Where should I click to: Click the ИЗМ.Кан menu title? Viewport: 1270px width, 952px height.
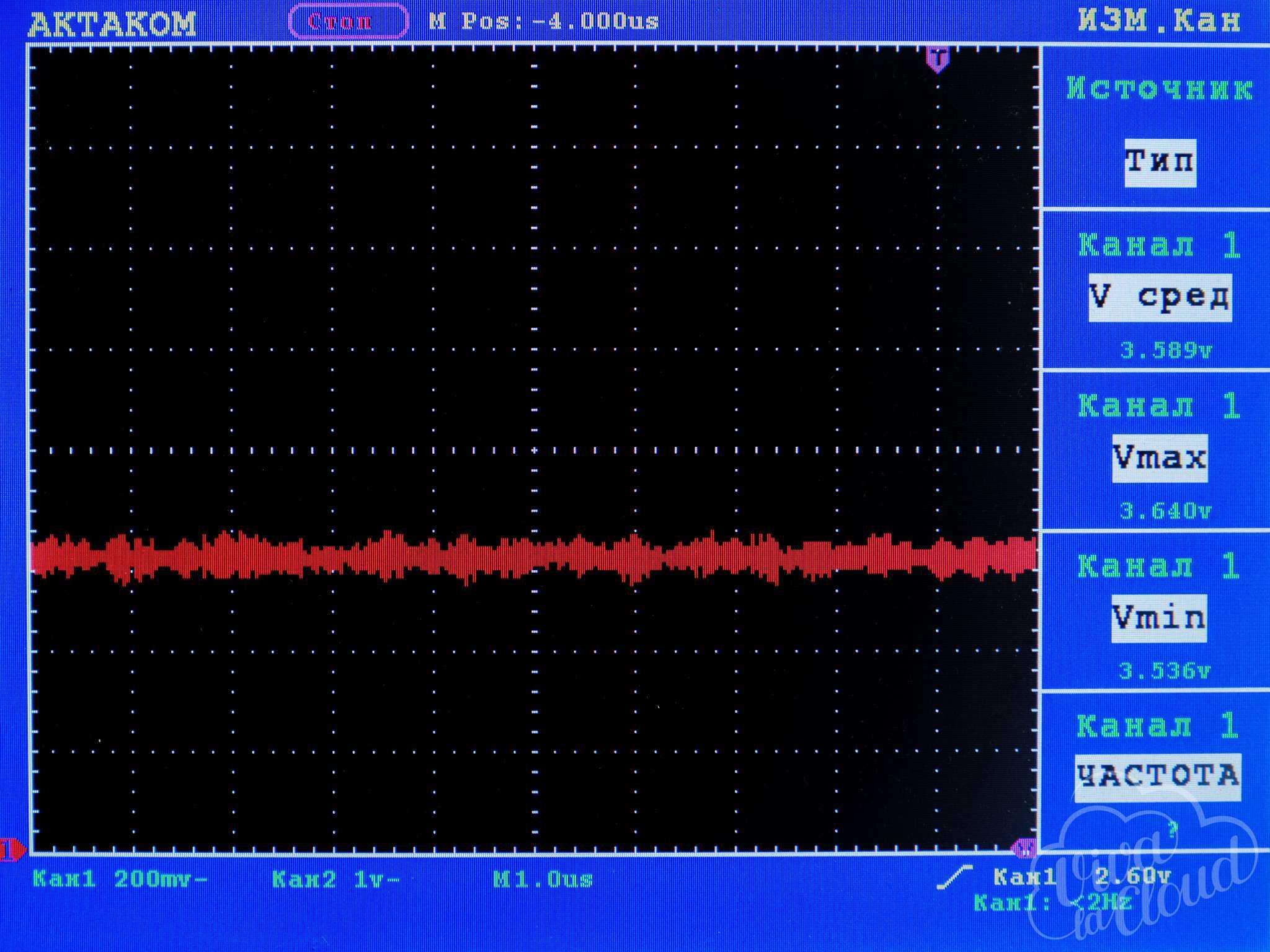(x=1159, y=21)
